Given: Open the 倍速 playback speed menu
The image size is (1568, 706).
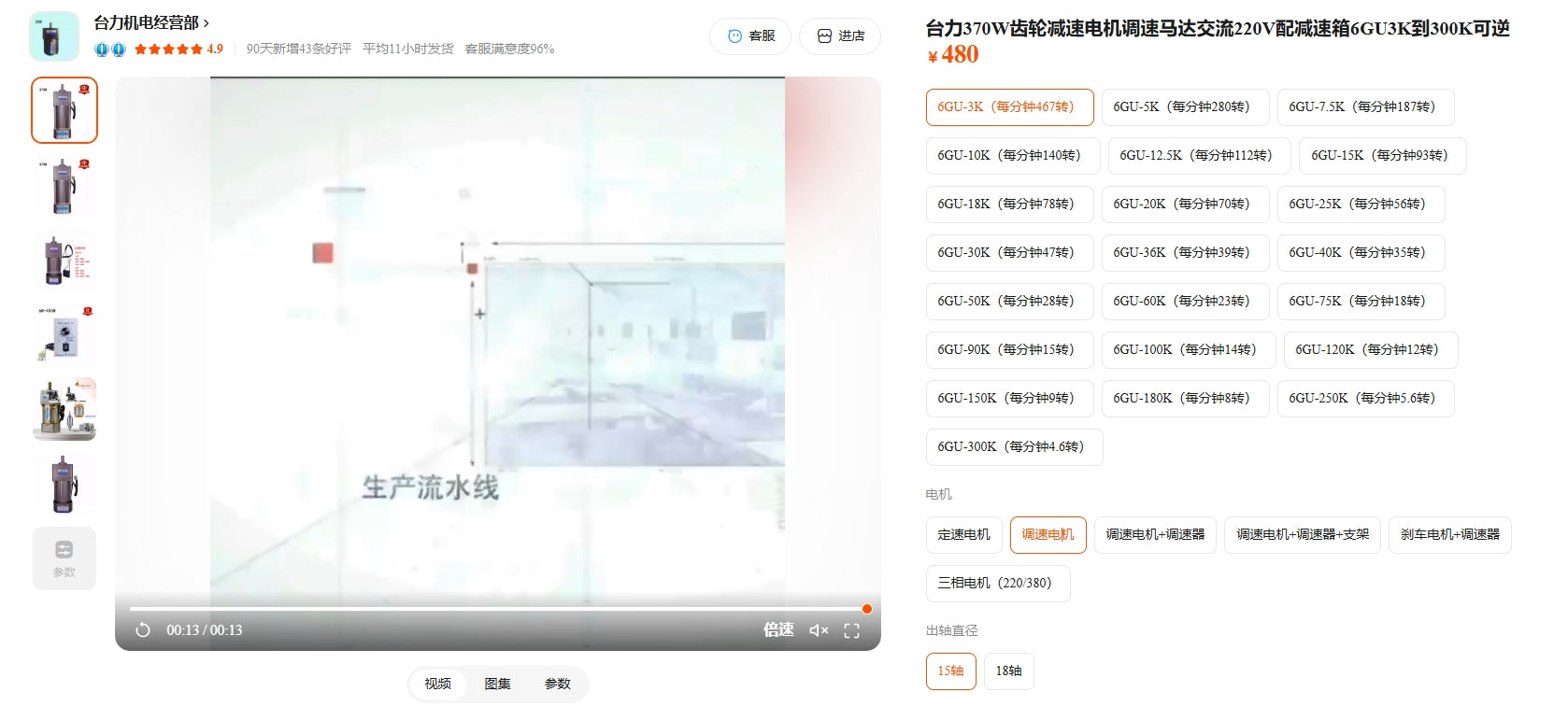Looking at the screenshot, I should pos(778,629).
